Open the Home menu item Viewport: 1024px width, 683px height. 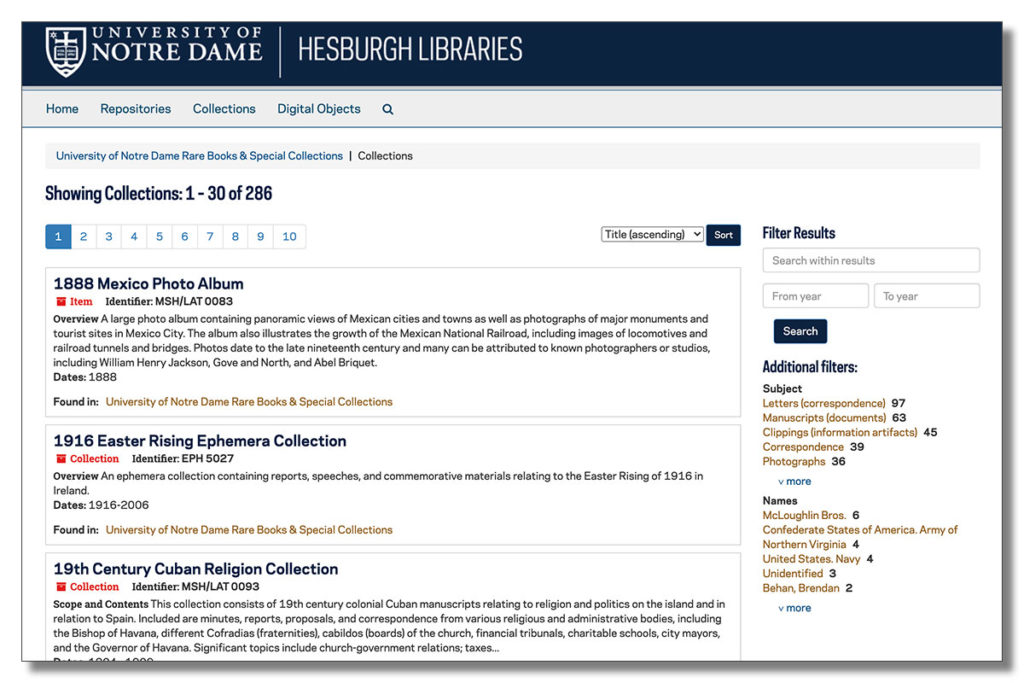point(62,109)
